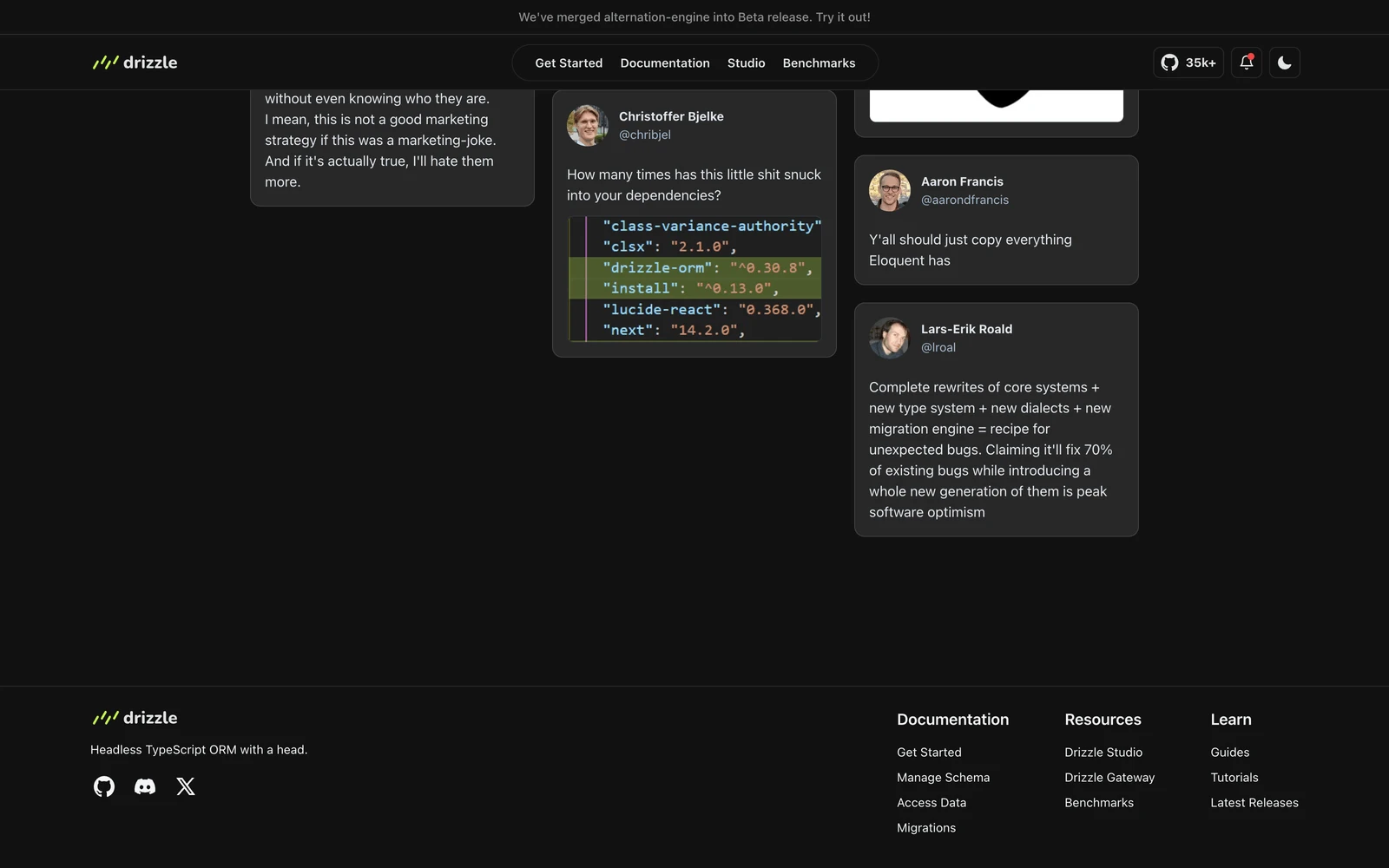1389x868 pixels.
Task: Click Lars-Erik Roald avatar
Action: point(890,338)
